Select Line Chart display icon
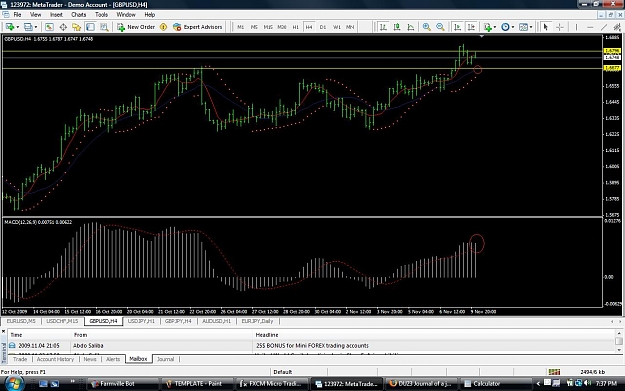Screen dimensions: 625x391 click(411, 27)
